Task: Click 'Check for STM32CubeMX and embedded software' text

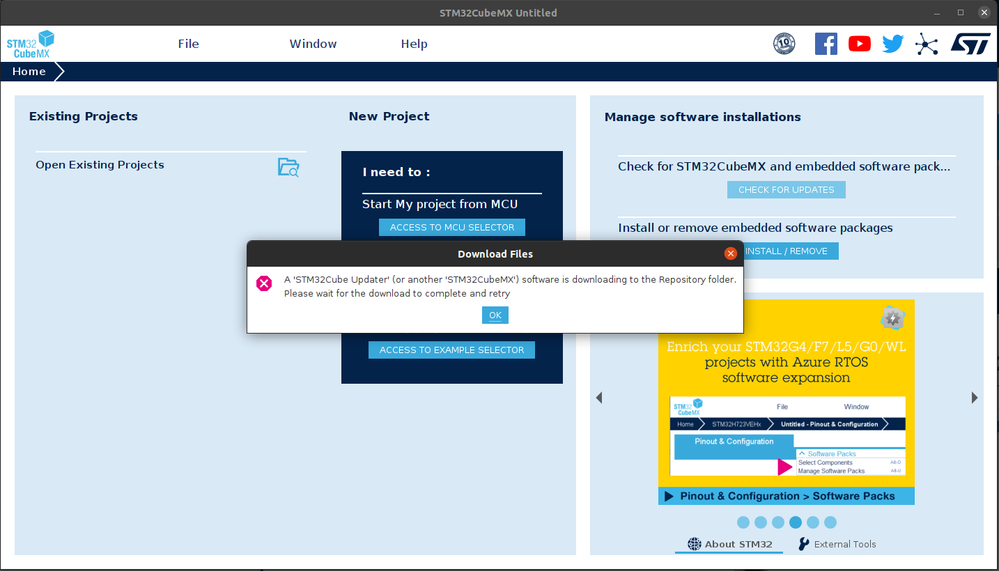Action: 784,167
